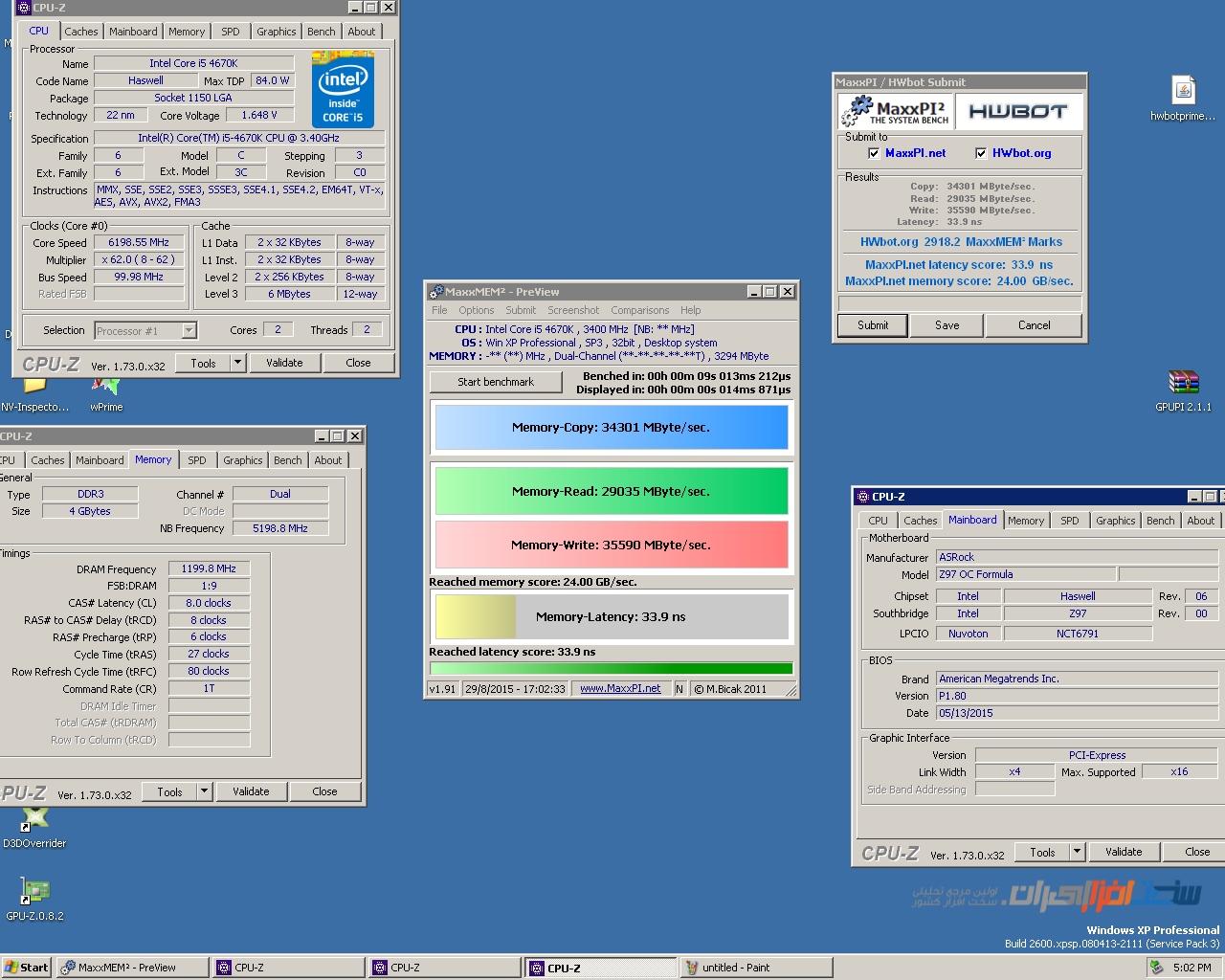Click the CPU-Z title bar icon in Mainboard window
This screenshot has height=980, width=1225.
pyautogui.click(x=861, y=497)
